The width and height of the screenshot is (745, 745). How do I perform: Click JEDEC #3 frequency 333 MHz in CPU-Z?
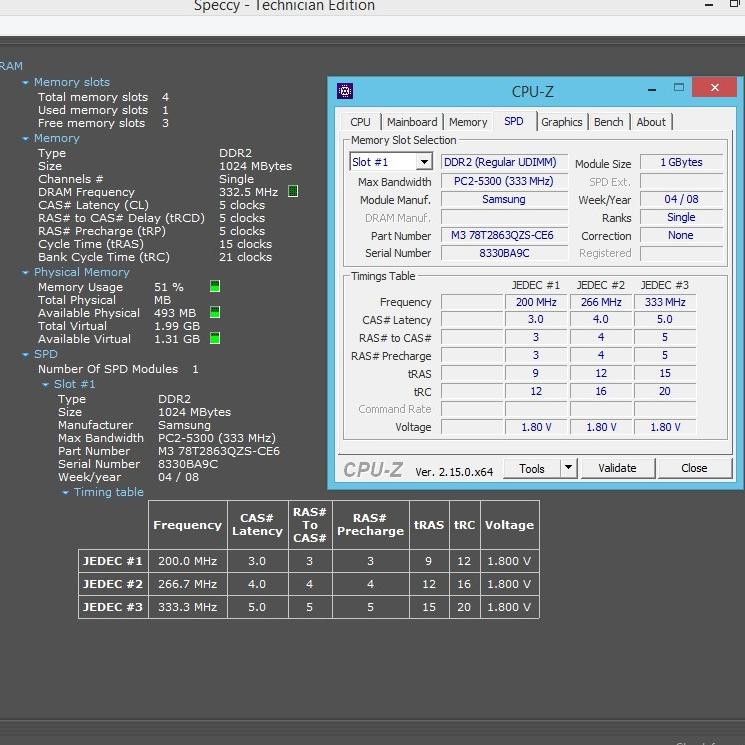[x=665, y=302]
